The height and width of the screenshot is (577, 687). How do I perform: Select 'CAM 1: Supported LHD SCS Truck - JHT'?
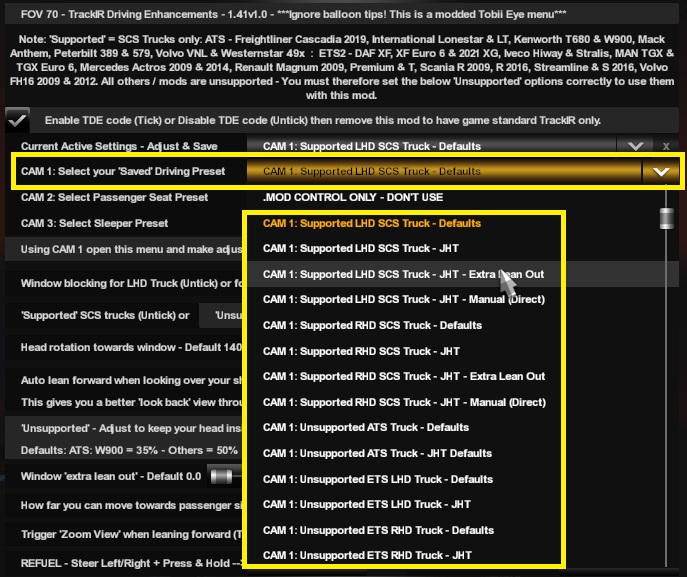pos(361,248)
